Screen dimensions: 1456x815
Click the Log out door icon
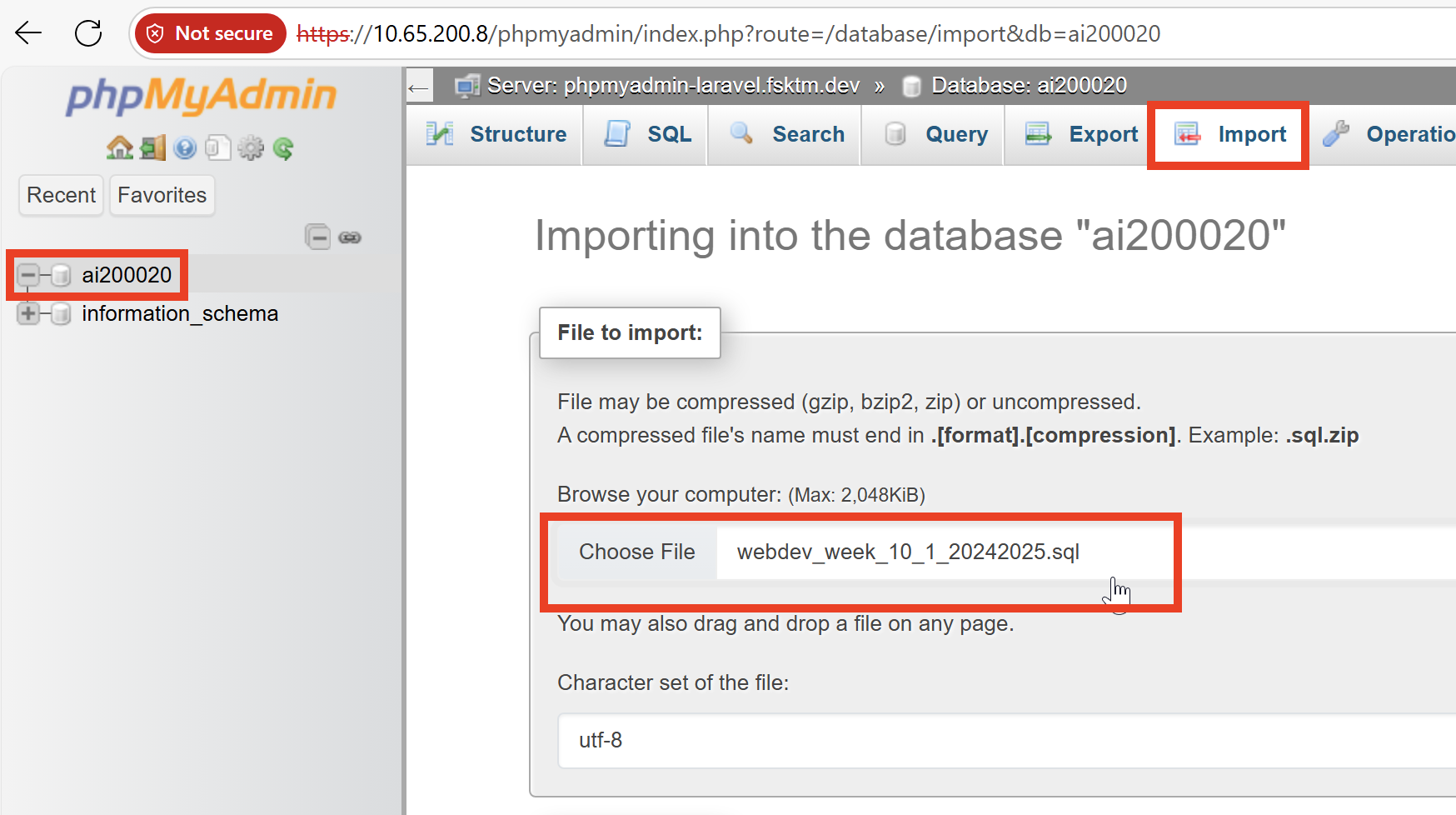tap(152, 148)
